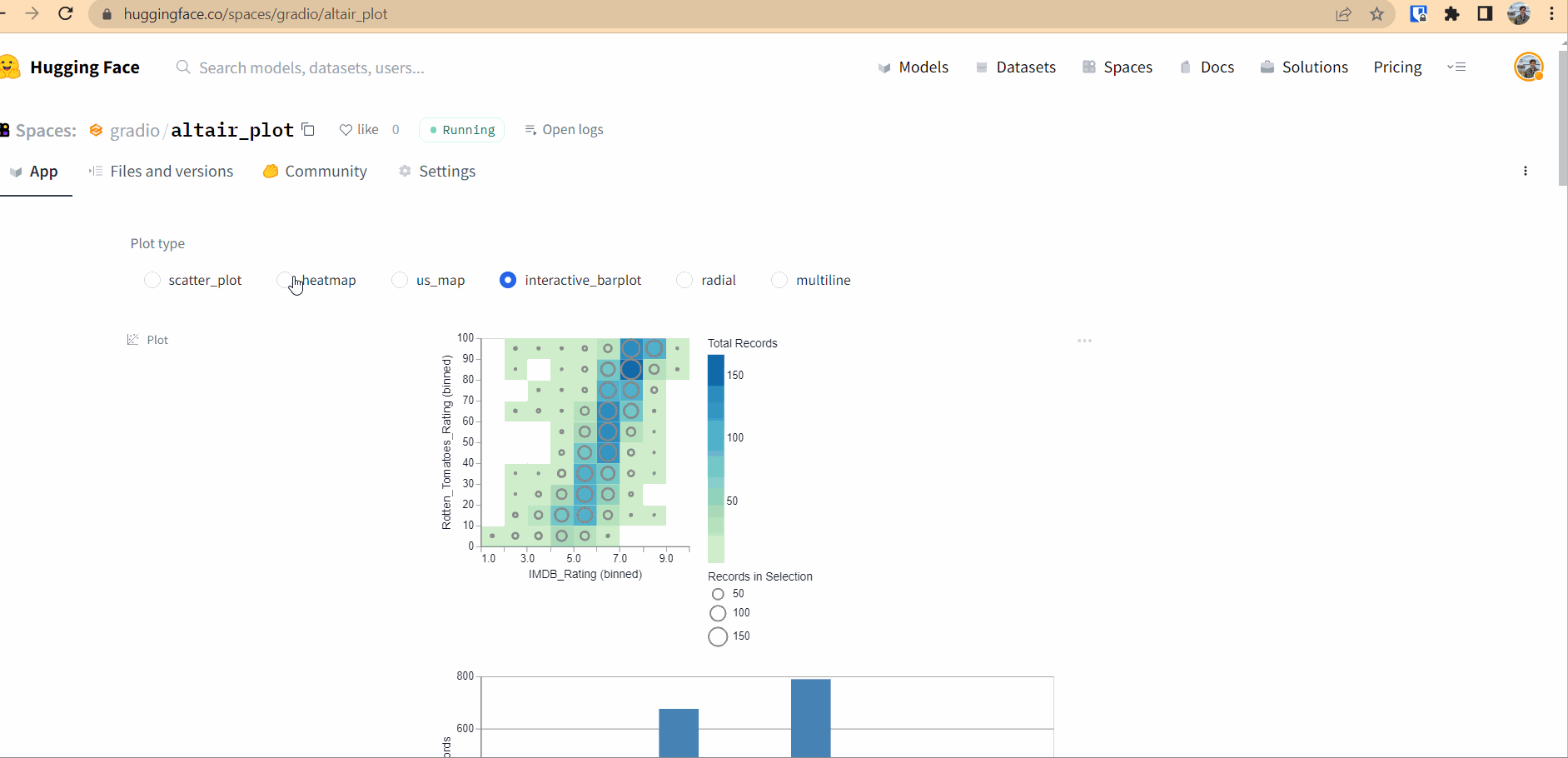Viewport: 1568px width, 758px height.
Task: Switch to the Files and versions tab
Action: tap(171, 171)
